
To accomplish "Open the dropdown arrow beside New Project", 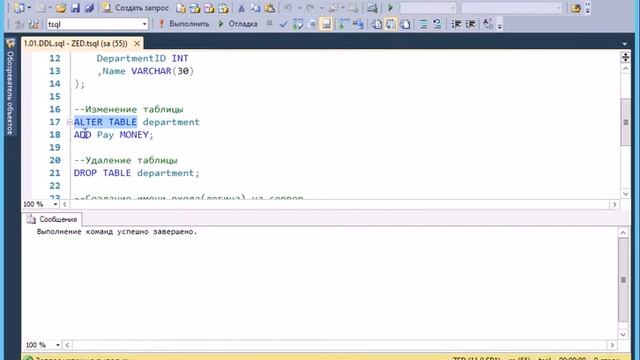I will click(29, 8).
